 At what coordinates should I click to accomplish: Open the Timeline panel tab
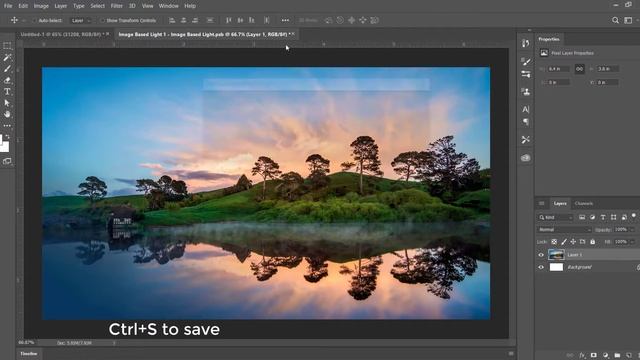click(x=29, y=353)
